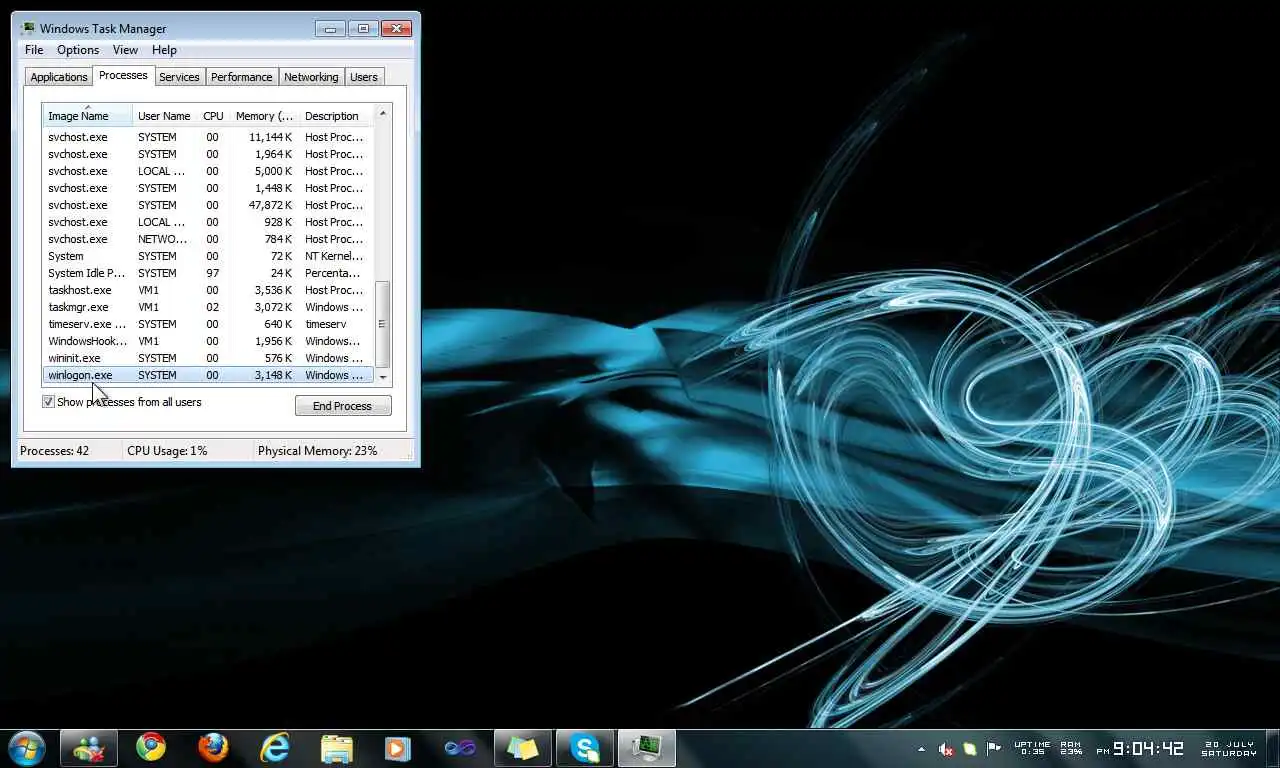
Task: Click the green tray icon beside the volume
Action: click(x=969, y=748)
